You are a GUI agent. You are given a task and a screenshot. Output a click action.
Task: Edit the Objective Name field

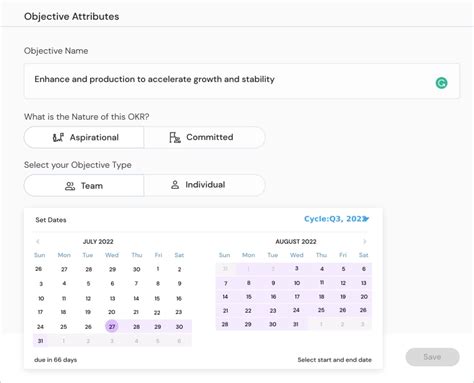(x=242, y=81)
